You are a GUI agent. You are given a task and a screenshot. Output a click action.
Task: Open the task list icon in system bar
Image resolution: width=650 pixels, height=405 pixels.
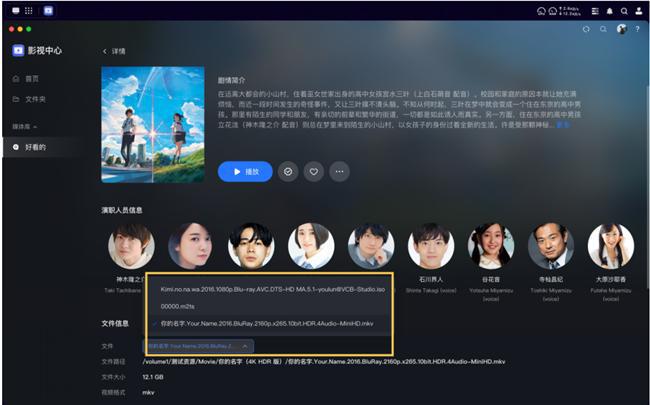pos(595,11)
